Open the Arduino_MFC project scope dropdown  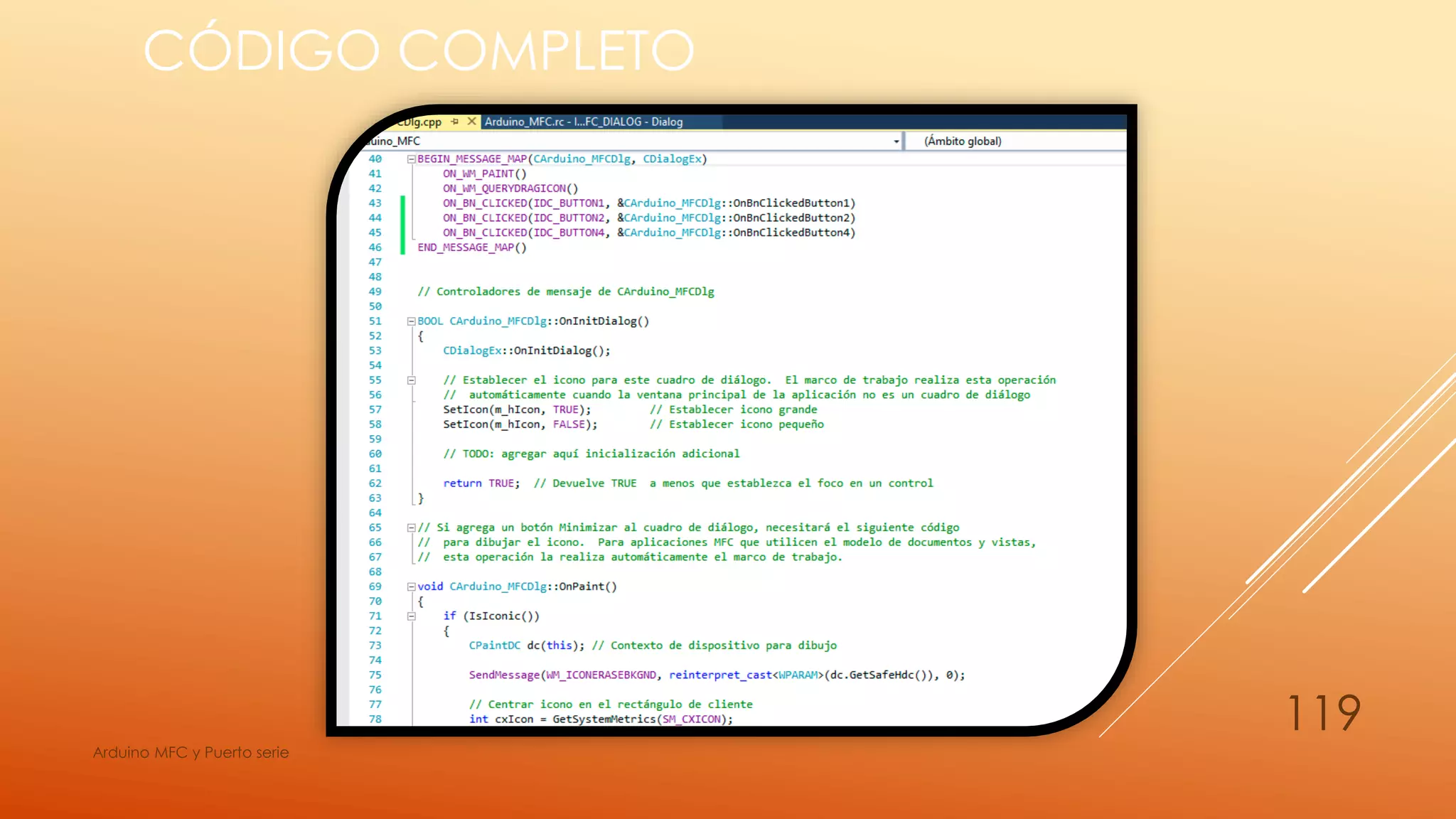(896, 141)
